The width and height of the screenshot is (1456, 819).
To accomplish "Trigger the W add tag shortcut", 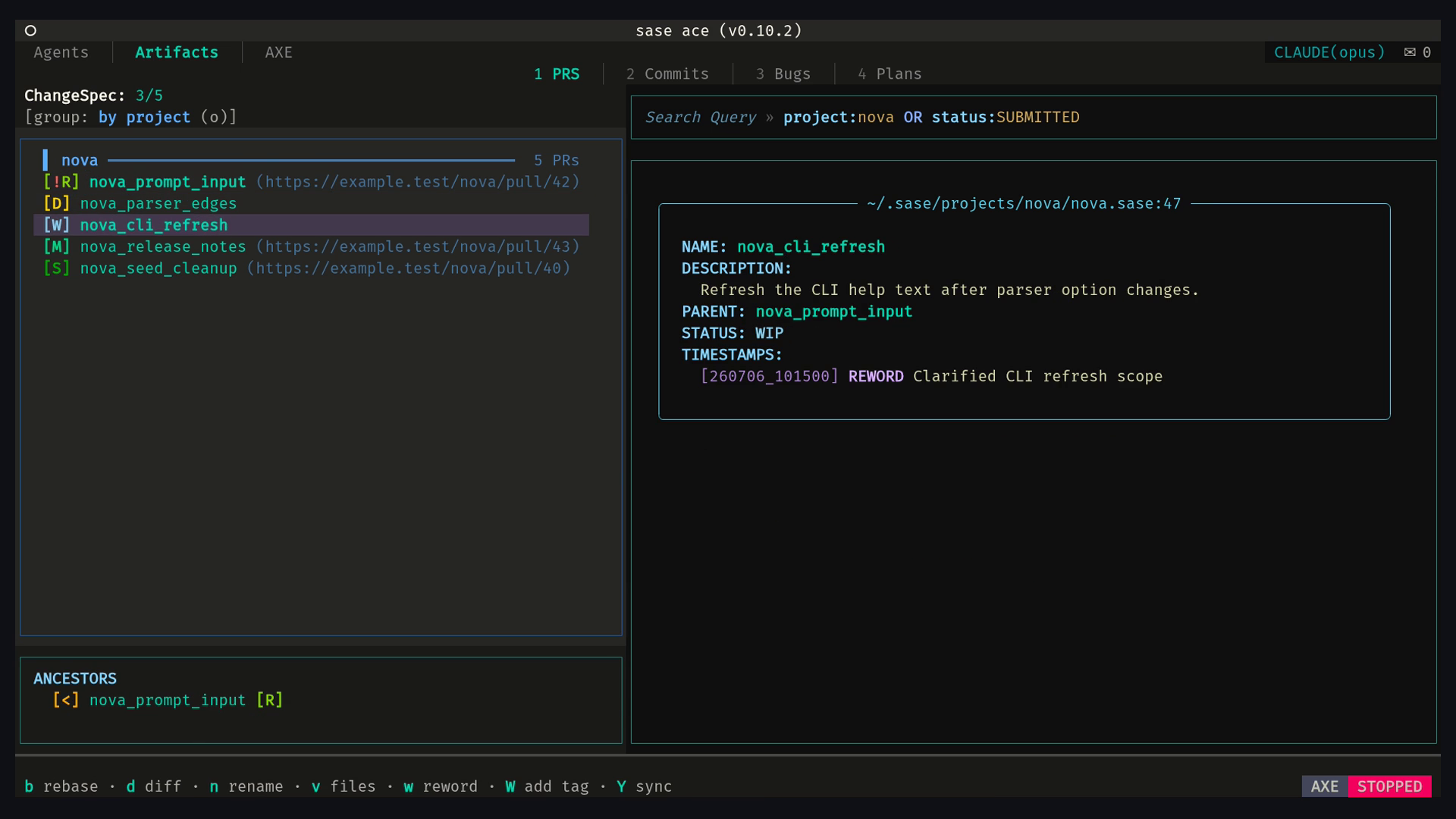I will pyautogui.click(x=548, y=787).
